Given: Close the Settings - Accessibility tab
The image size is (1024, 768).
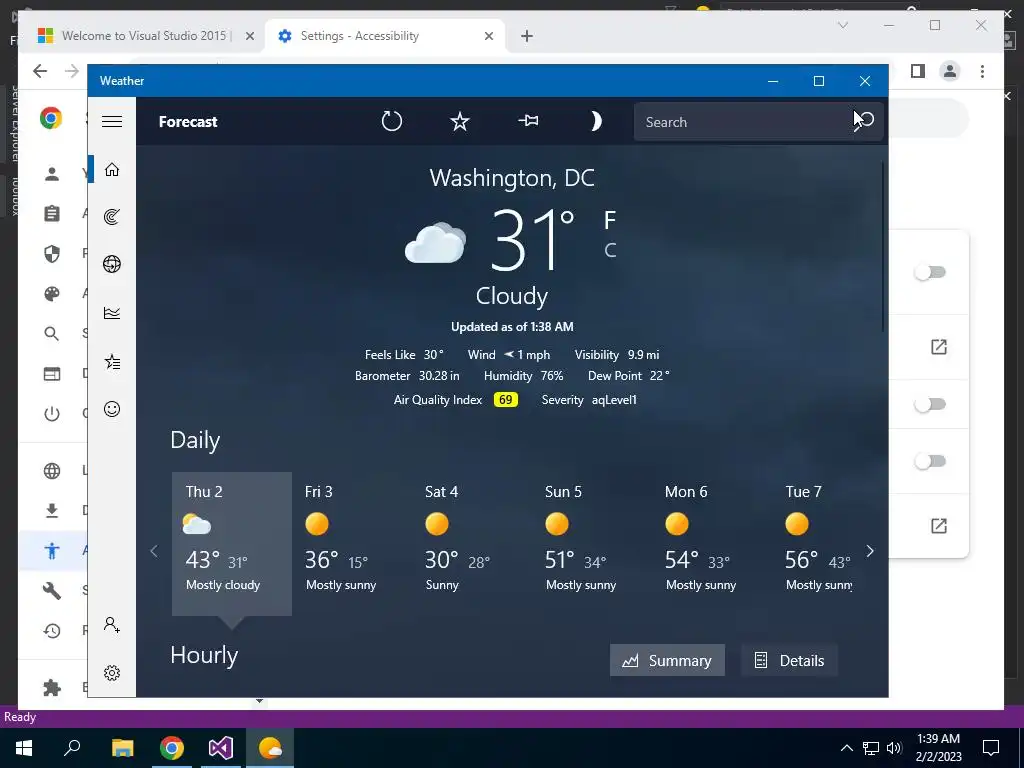Looking at the screenshot, I should point(488,37).
